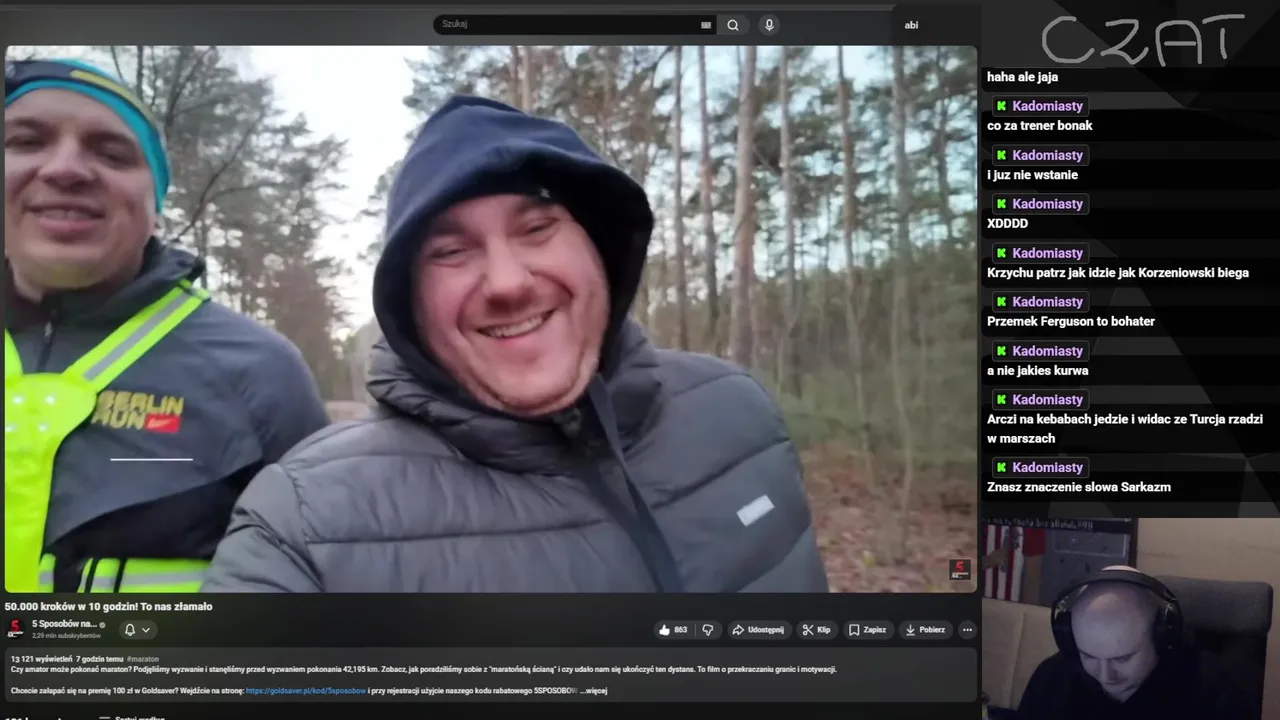1280x720 pixels.
Task: Open the goldsaver.pl link in description
Action: pos(306,690)
